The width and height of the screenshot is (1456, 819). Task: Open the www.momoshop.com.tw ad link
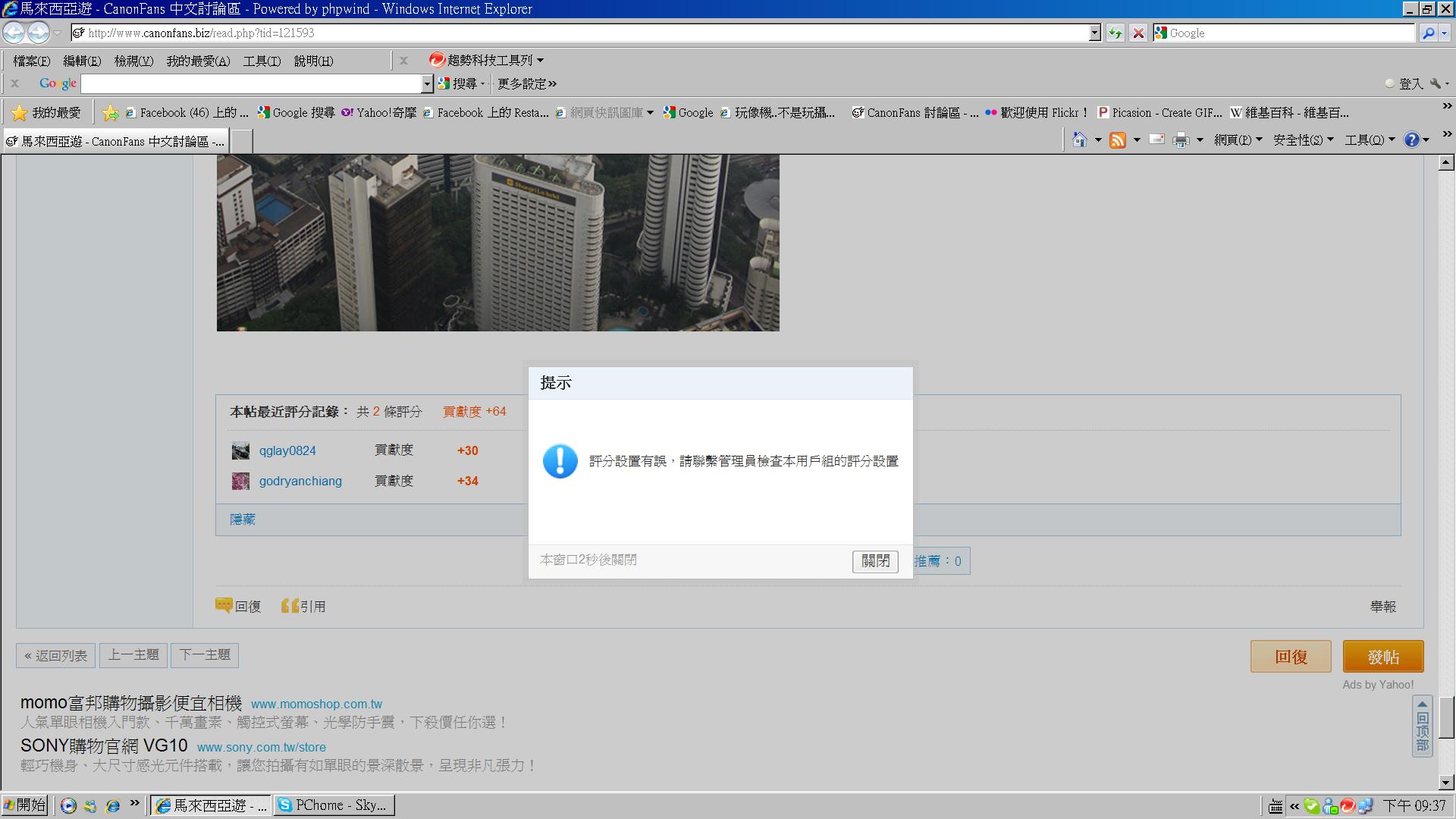(x=316, y=704)
